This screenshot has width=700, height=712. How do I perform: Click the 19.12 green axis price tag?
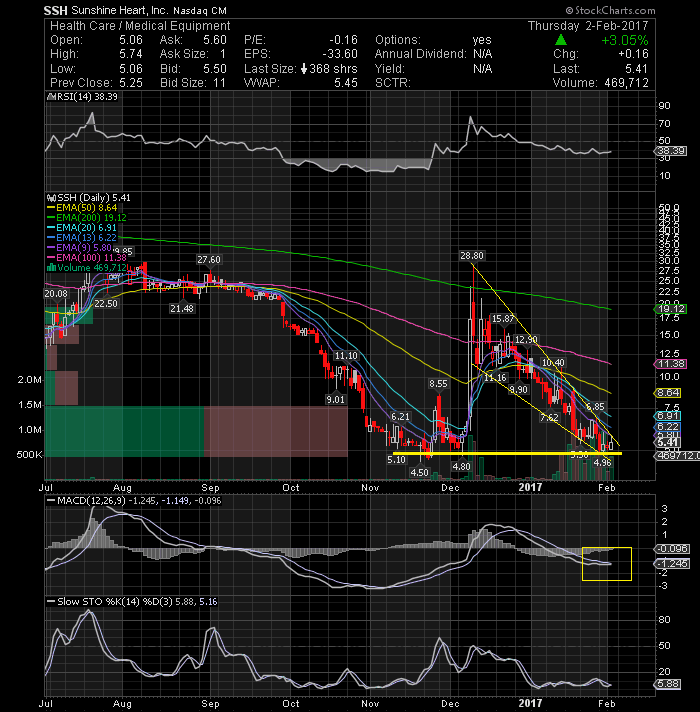[671, 309]
